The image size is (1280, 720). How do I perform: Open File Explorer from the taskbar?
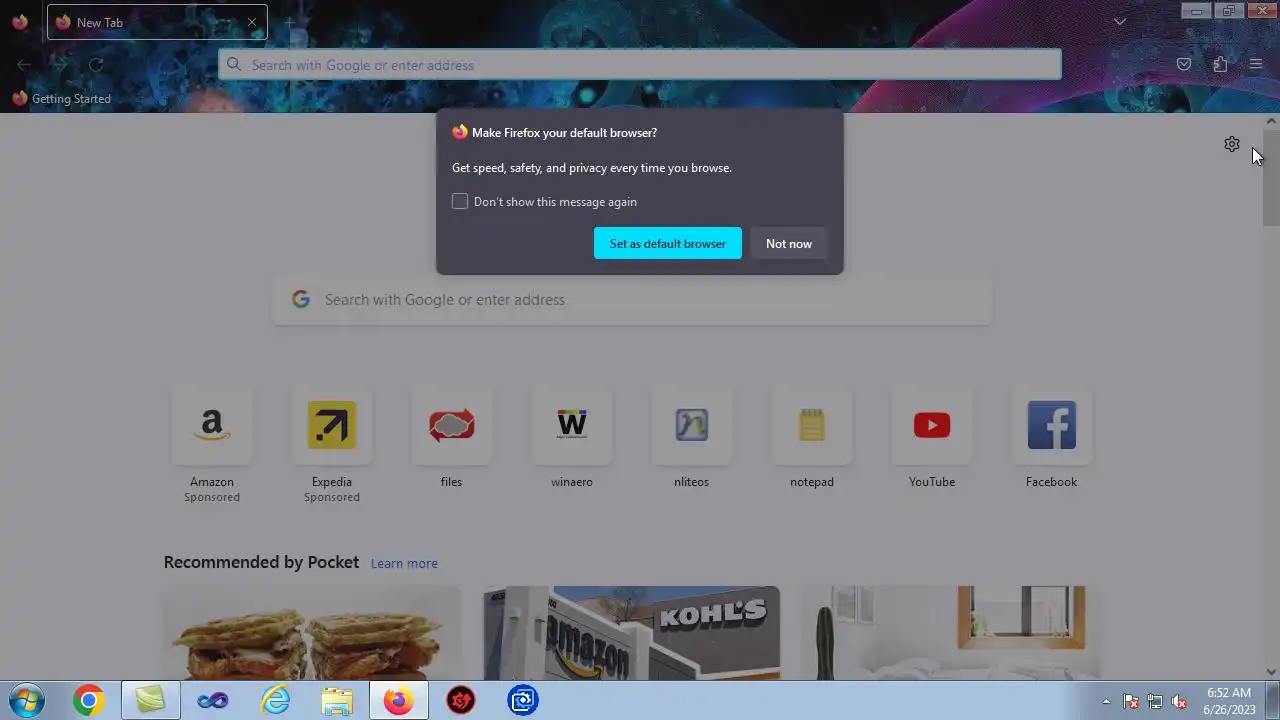(336, 701)
